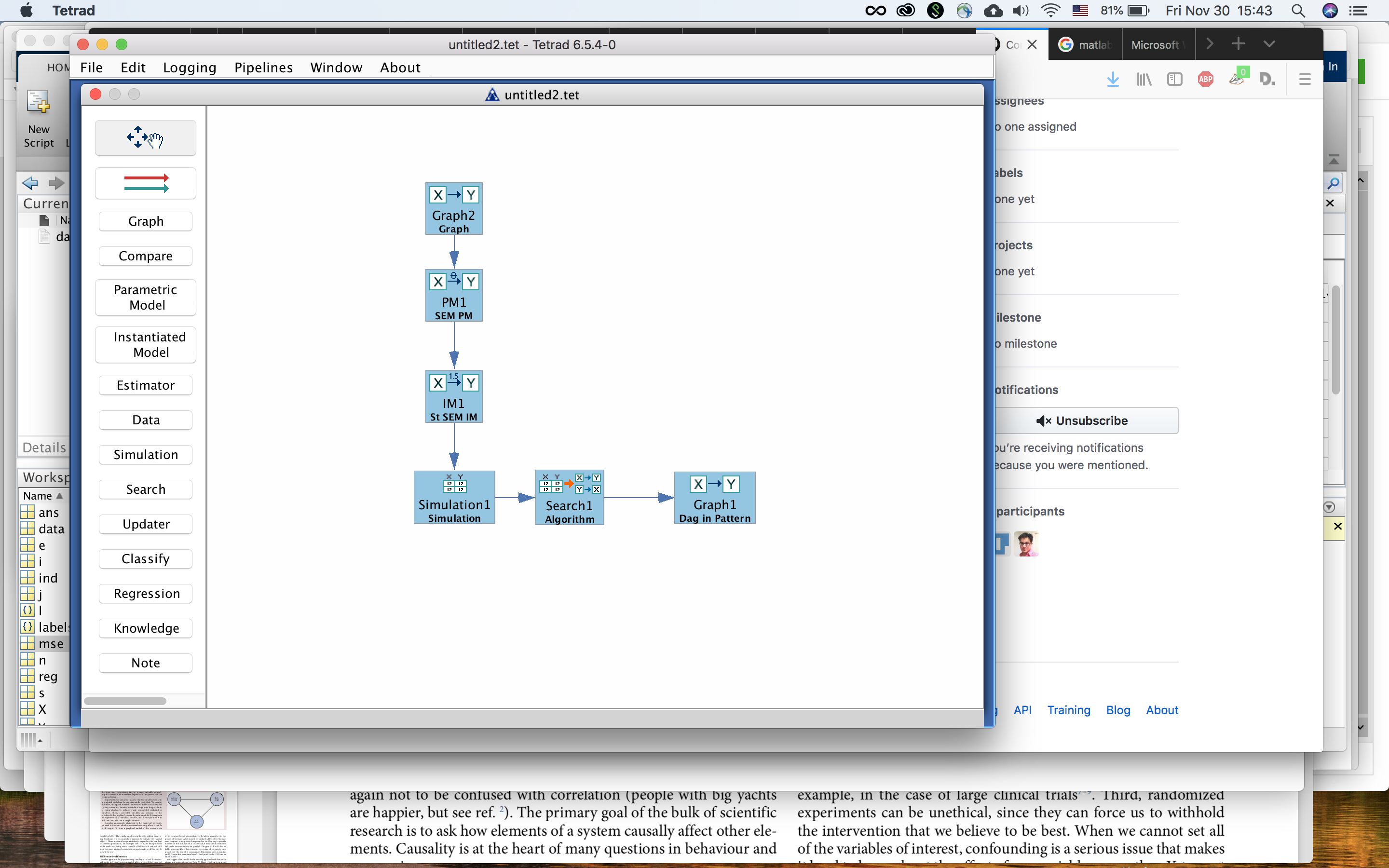1389x868 pixels.
Task: Select the move/pan hand tool in Tetrad
Action: 145,137
